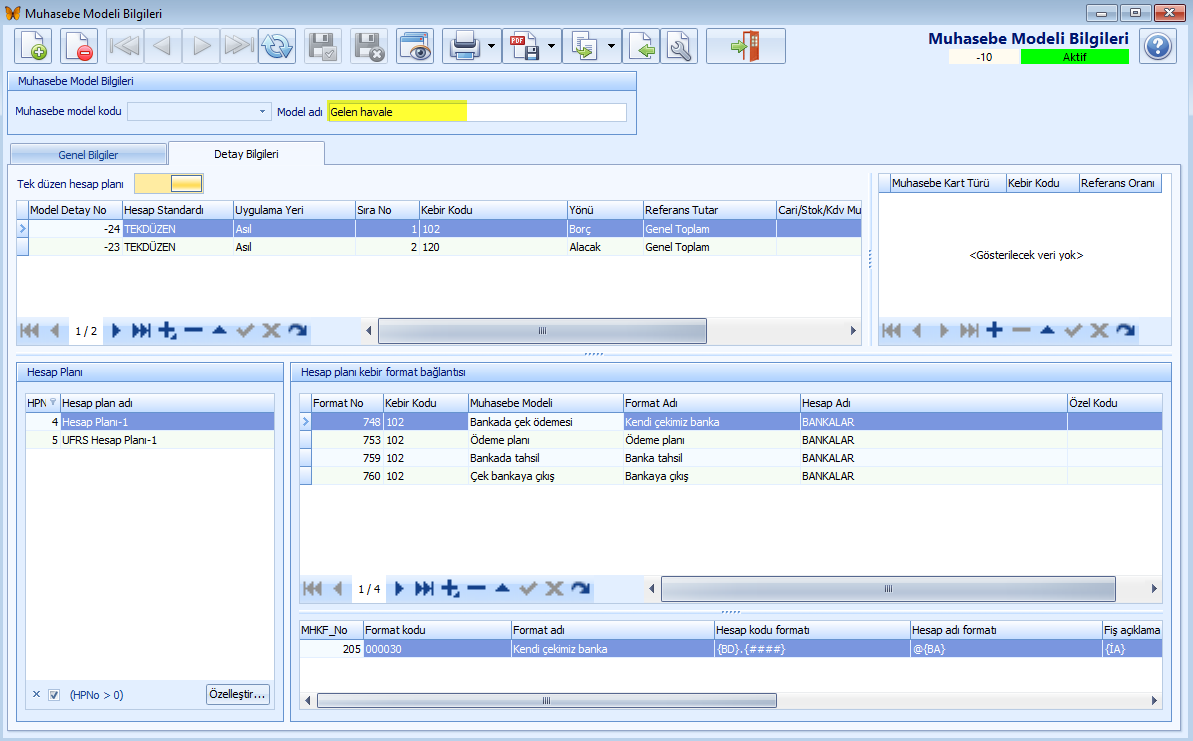1193x741 pixels.
Task: Jump to last record in model detail navigator
Action: 142,330
